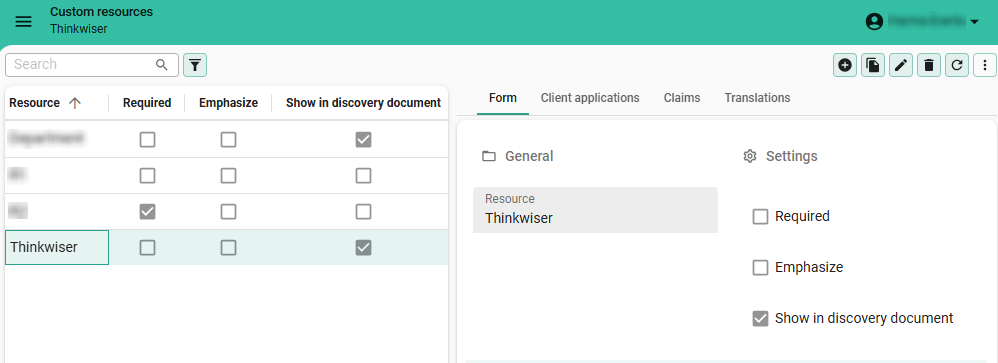Click the Resource field containing Thinkwiser

coord(595,210)
